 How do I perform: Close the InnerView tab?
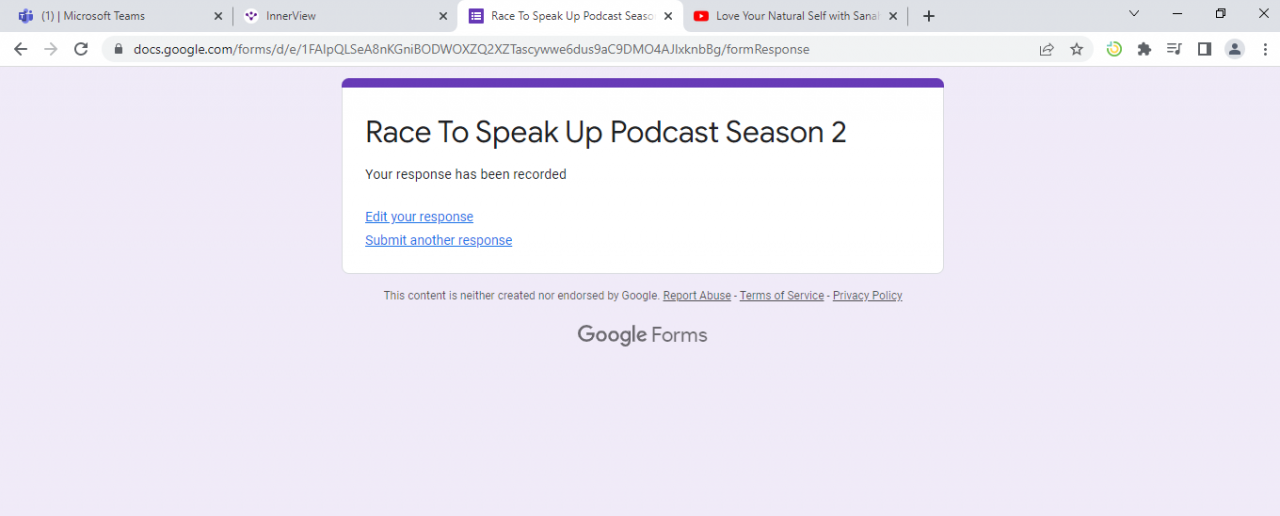click(444, 16)
